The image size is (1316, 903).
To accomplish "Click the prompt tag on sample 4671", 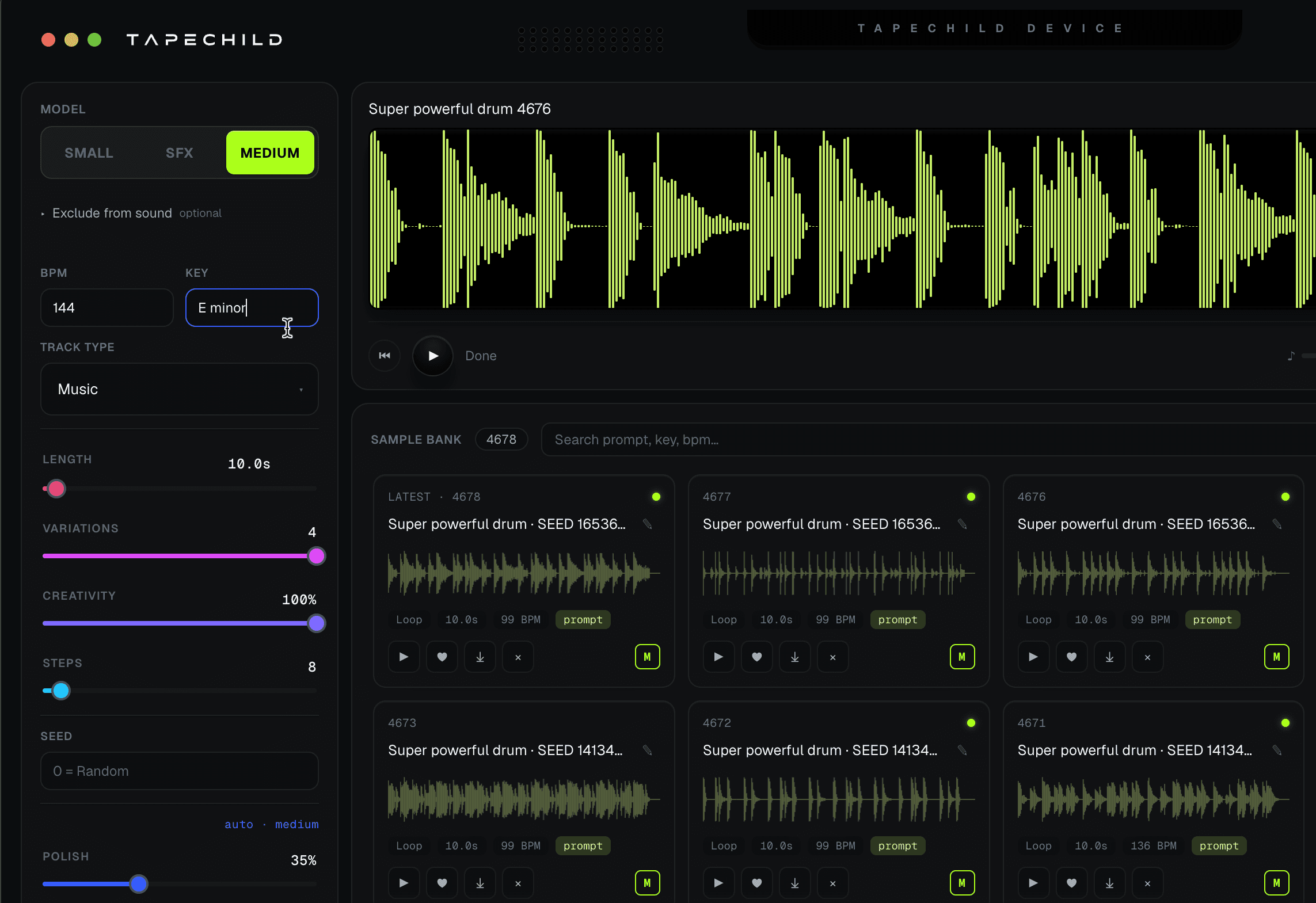I will tap(1219, 845).
